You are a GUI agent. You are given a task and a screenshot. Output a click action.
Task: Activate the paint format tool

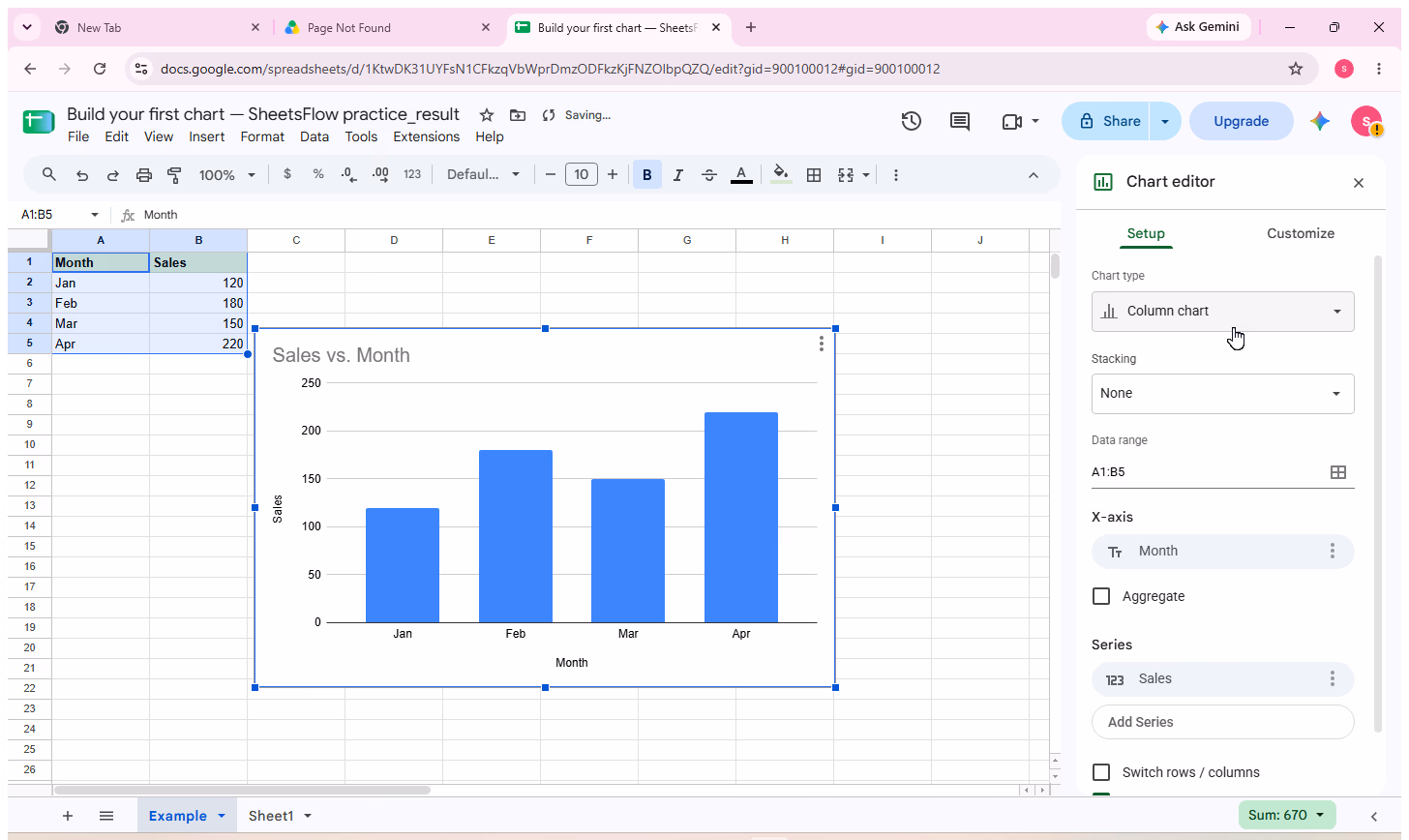pos(175,175)
